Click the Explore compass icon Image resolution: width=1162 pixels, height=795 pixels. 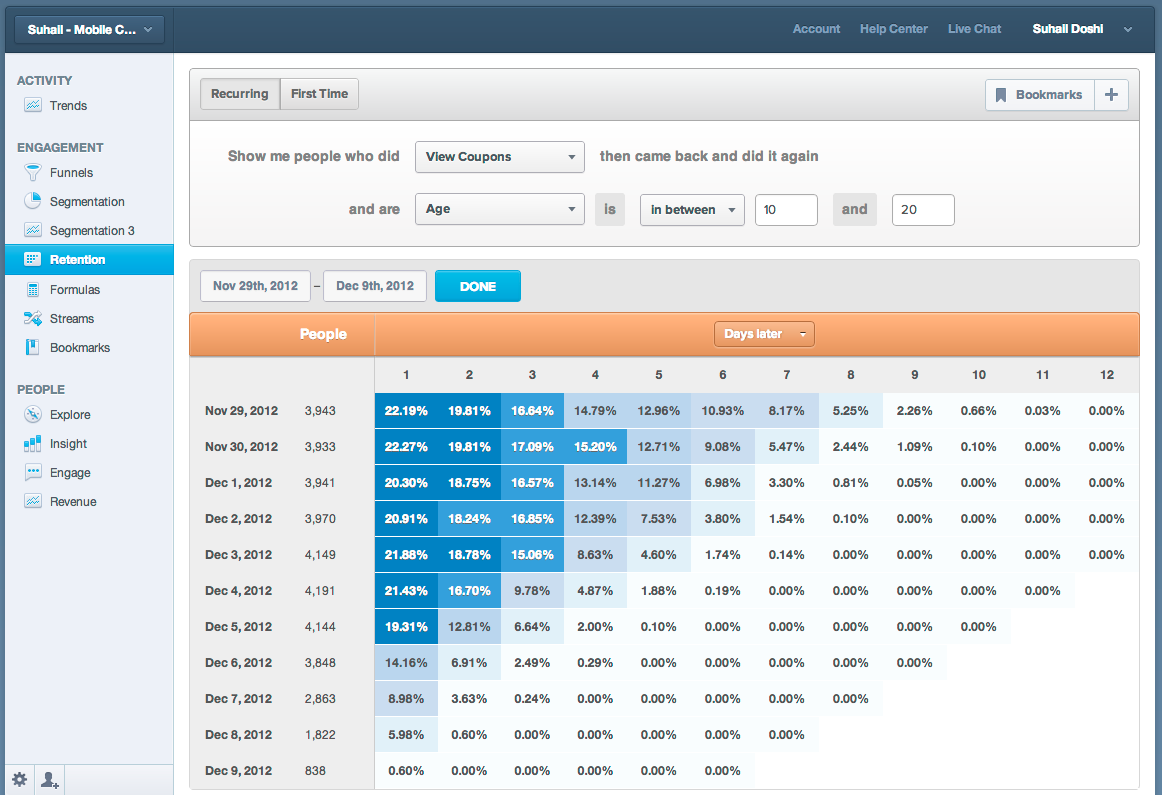click(x=33, y=414)
